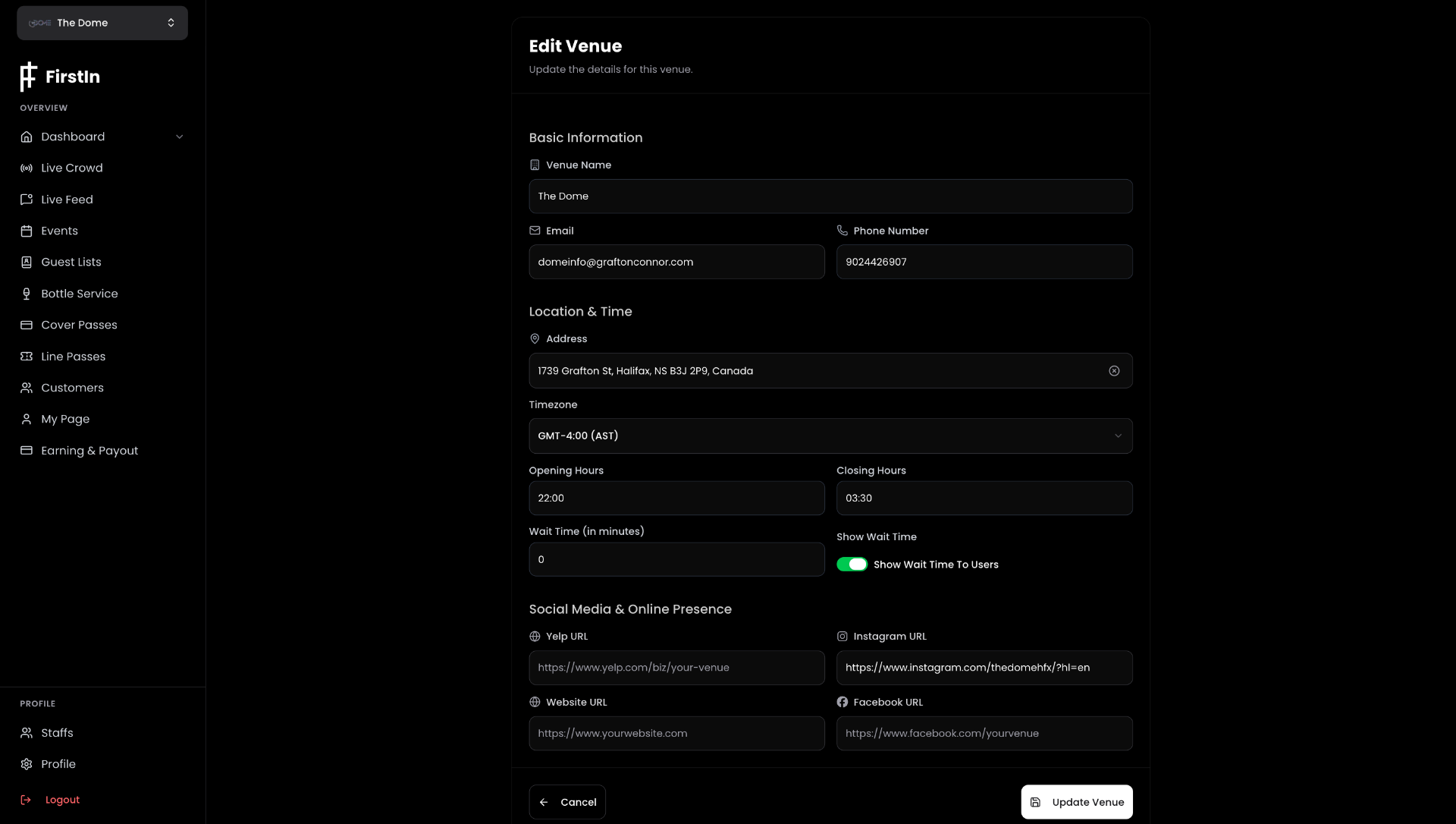Open My Page in sidebar

(65, 419)
